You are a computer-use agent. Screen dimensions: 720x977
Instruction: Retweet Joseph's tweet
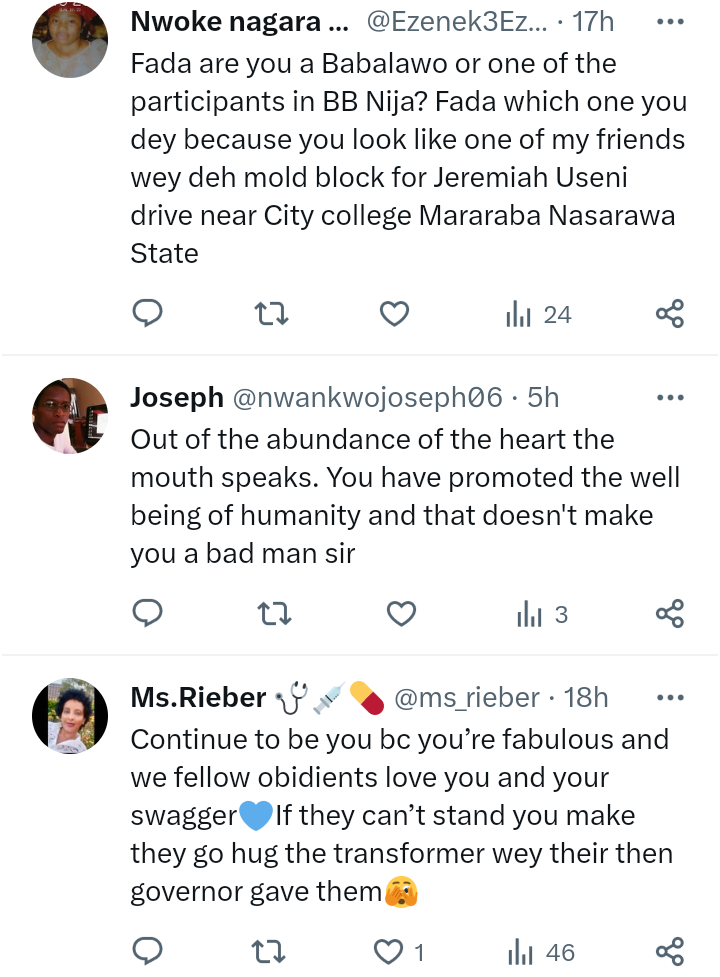[x=273, y=614]
